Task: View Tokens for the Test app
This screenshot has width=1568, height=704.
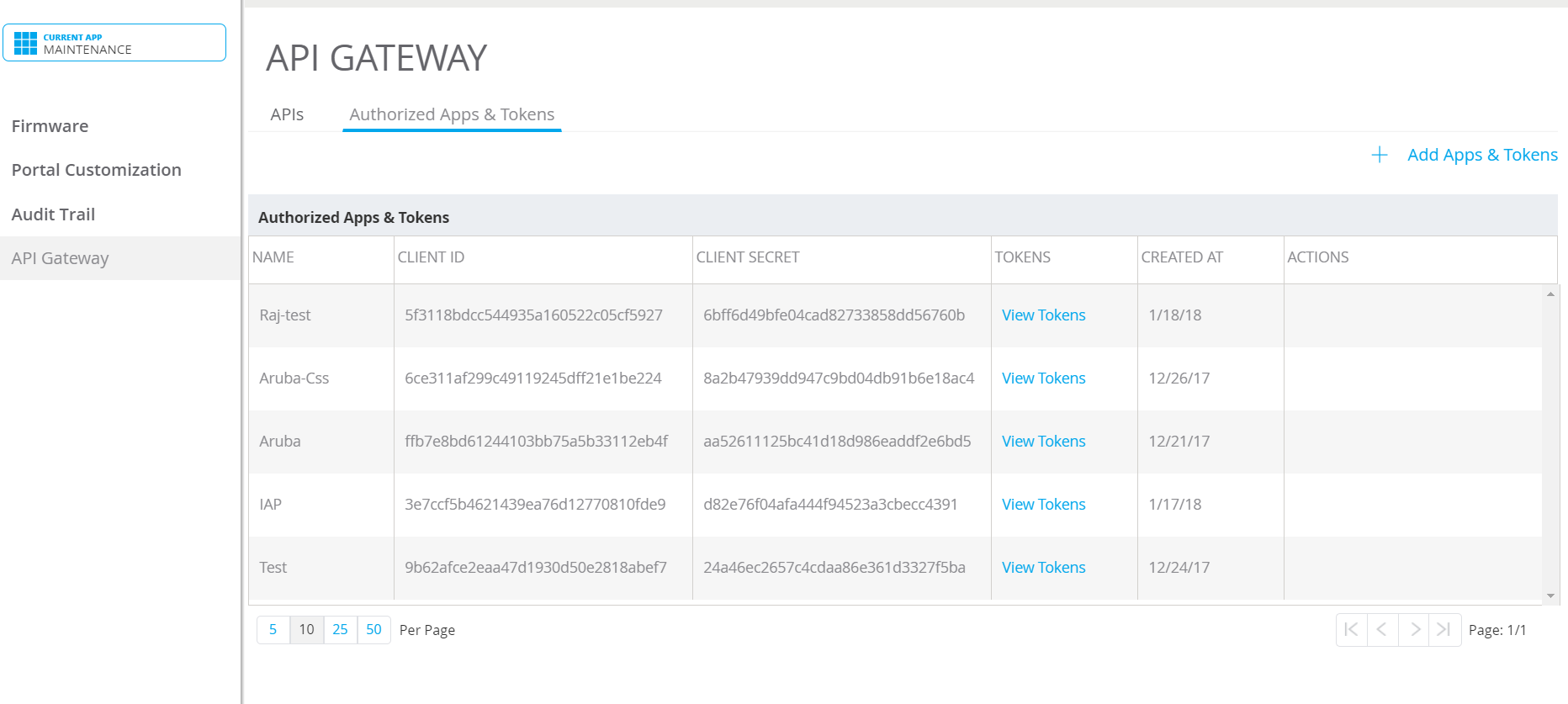Action: [x=1043, y=568]
